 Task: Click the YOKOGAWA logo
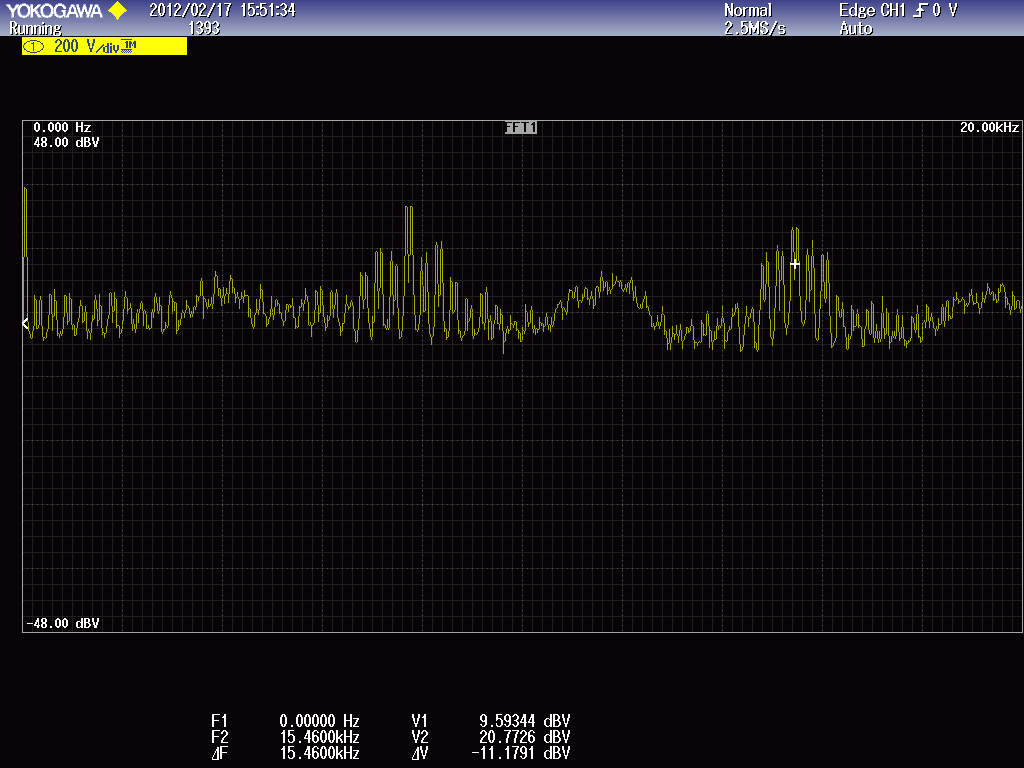coord(54,10)
